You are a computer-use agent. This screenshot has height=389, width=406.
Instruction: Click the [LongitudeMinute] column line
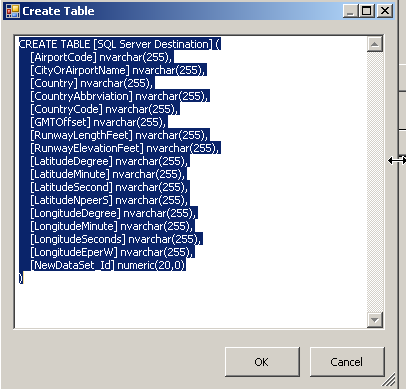(112, 226)
